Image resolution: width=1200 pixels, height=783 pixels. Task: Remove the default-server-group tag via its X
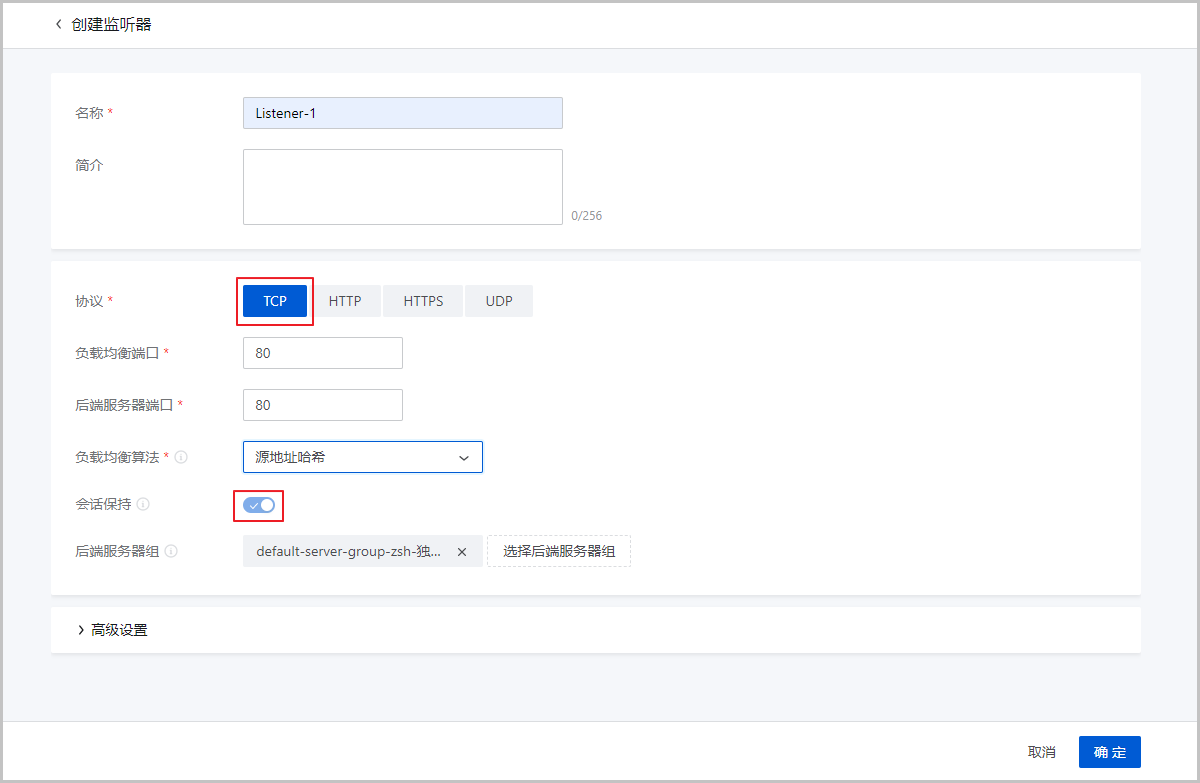[462, 552]
